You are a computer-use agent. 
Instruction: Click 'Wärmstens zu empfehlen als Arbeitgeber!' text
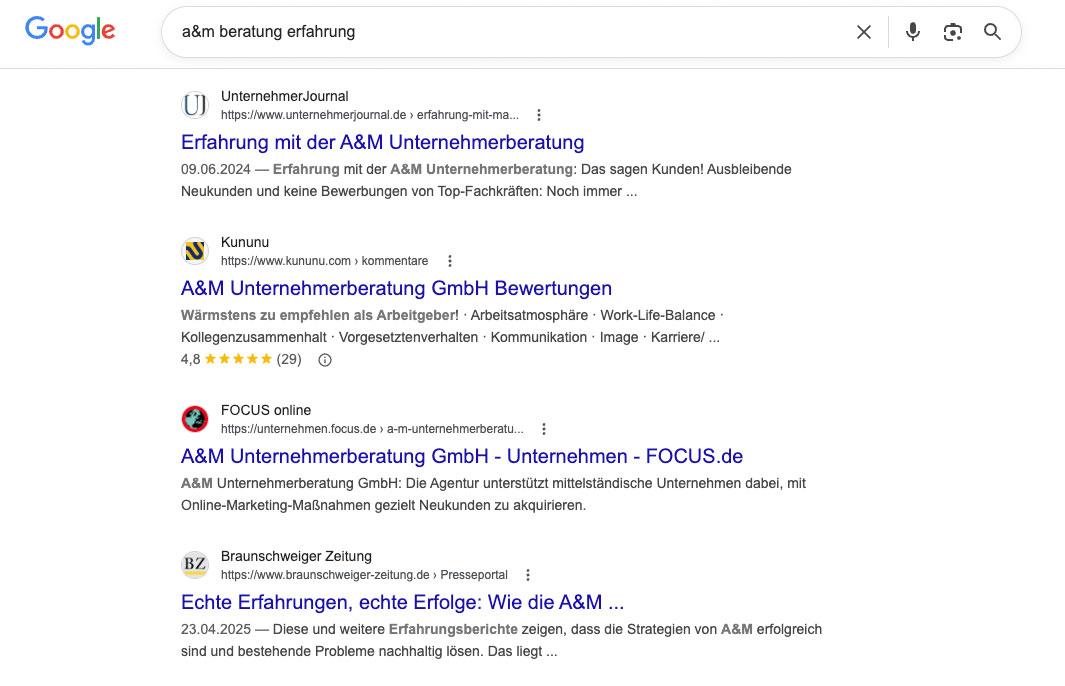click(320, 315)
